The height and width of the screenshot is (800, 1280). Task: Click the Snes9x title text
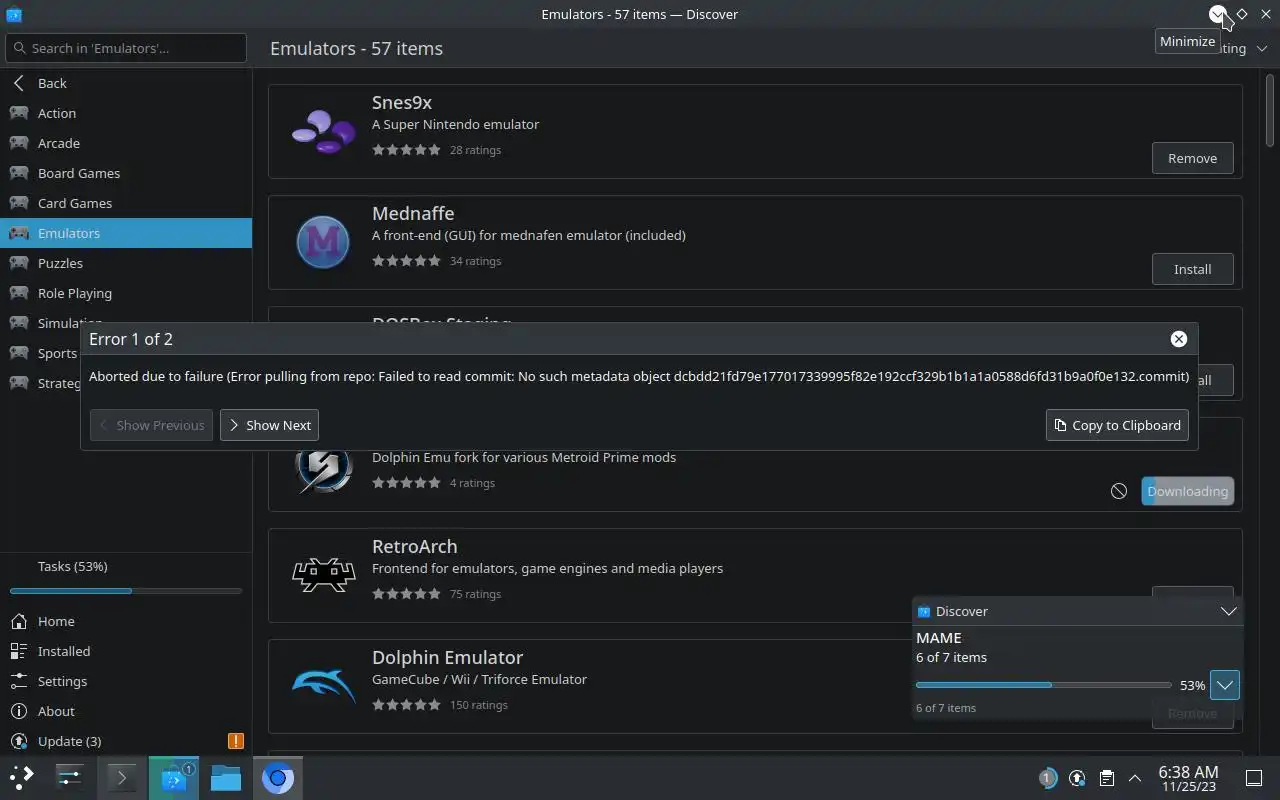click(x=402, y=102)
